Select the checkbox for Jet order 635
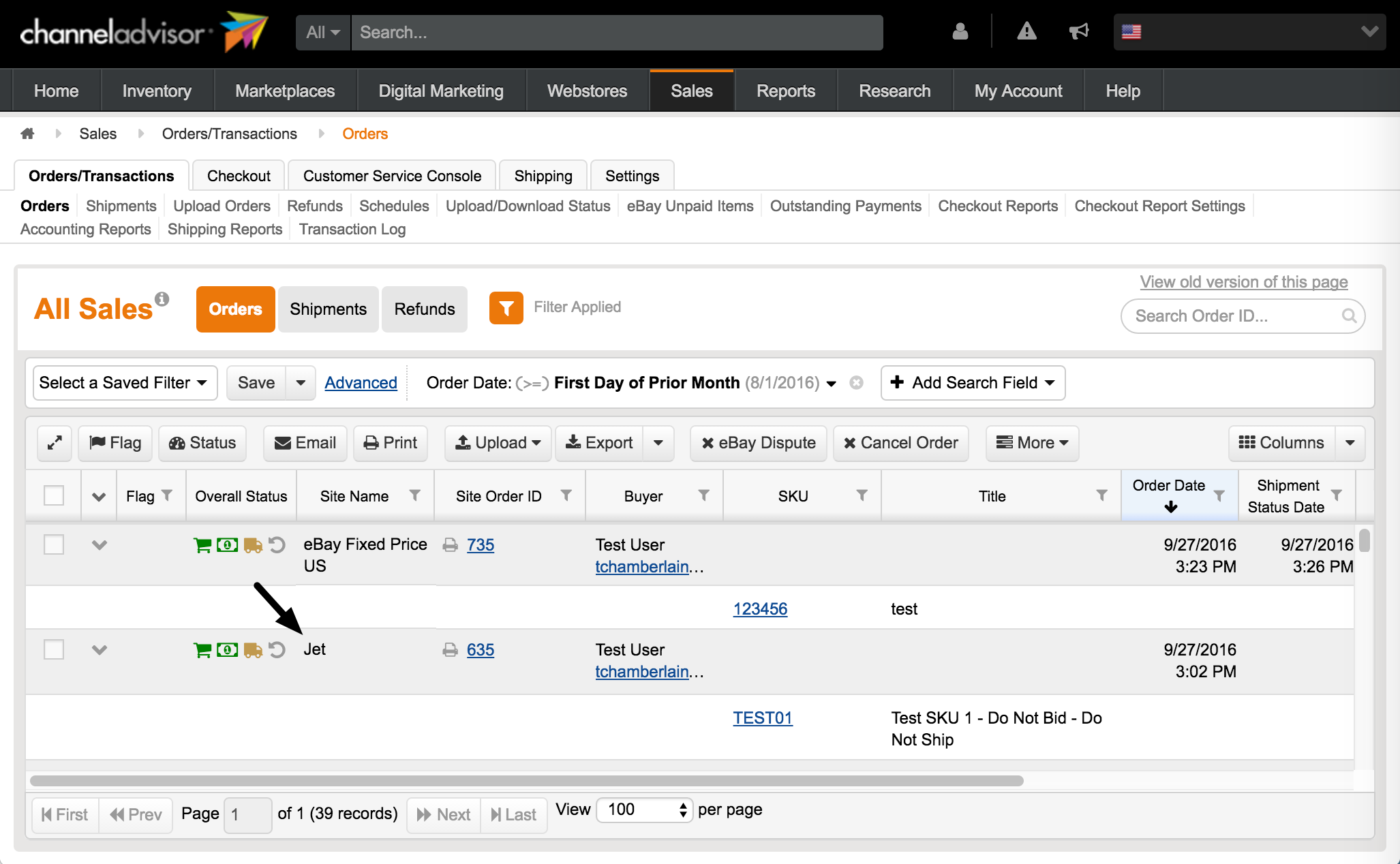This screenshot has width=1400, height=864. coord(54,649)
